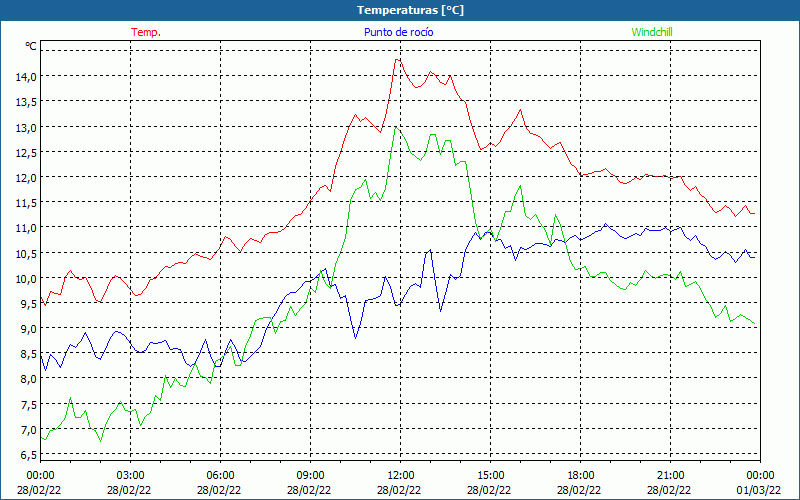This screenshot has width=800, height=500.
Task: Click the 00:00 28/02/22 time label
Action: pyautogui.click(x=39, y=483)
